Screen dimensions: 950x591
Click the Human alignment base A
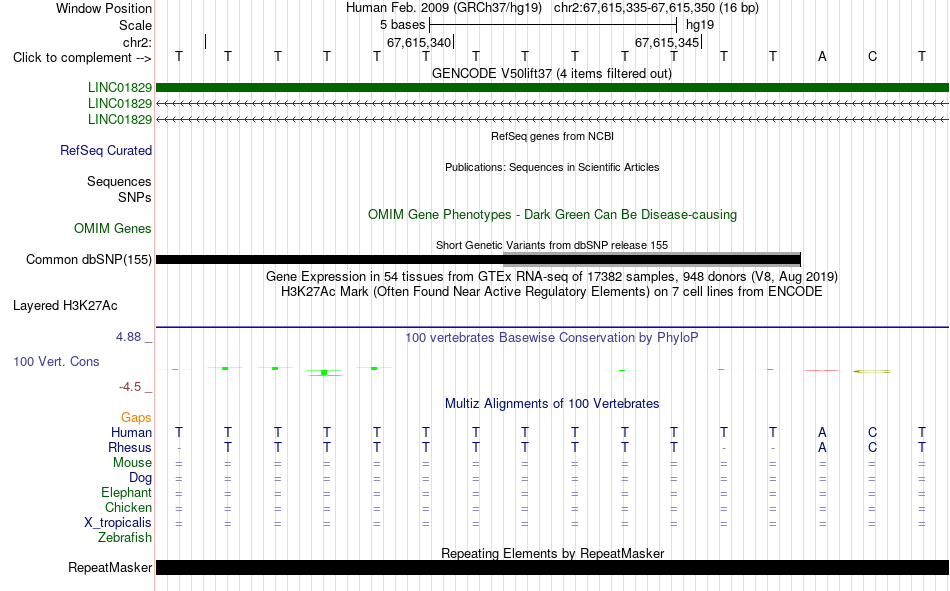click(x=822, y=432)
